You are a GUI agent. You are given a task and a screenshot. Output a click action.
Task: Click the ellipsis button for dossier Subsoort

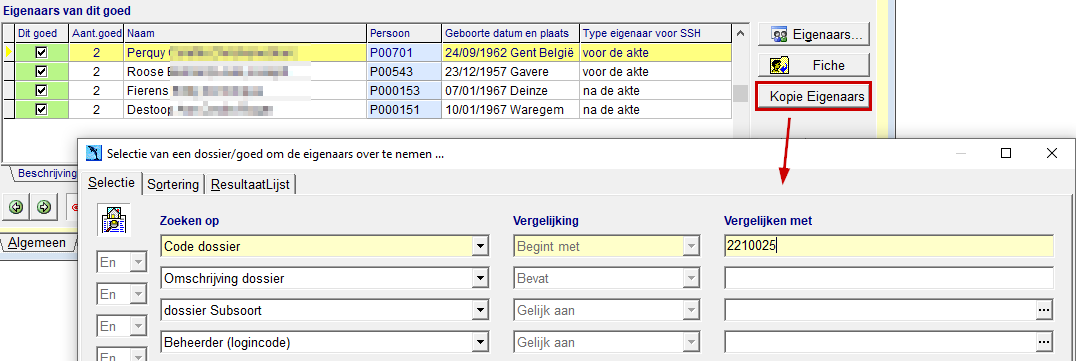click(1044, 310)
